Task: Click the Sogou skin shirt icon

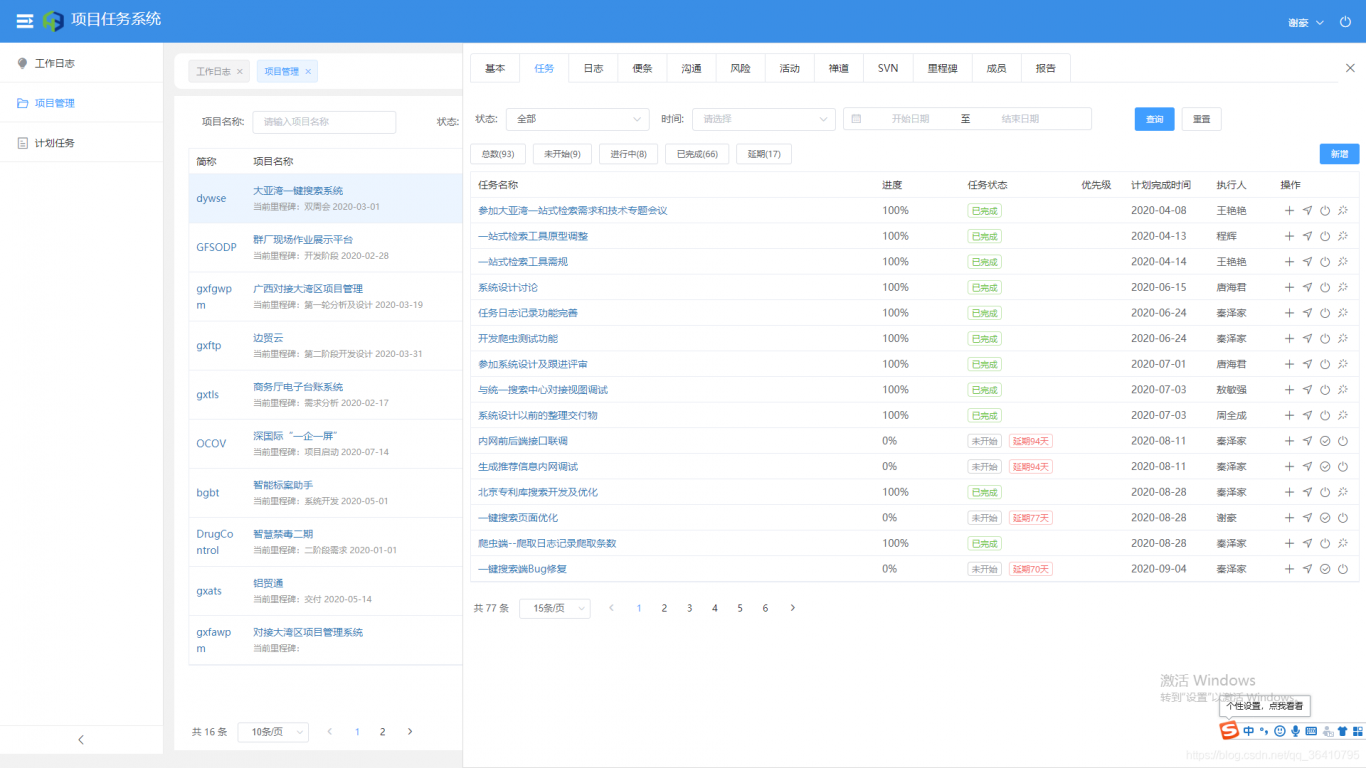Action: click(x=1342, y=731)
